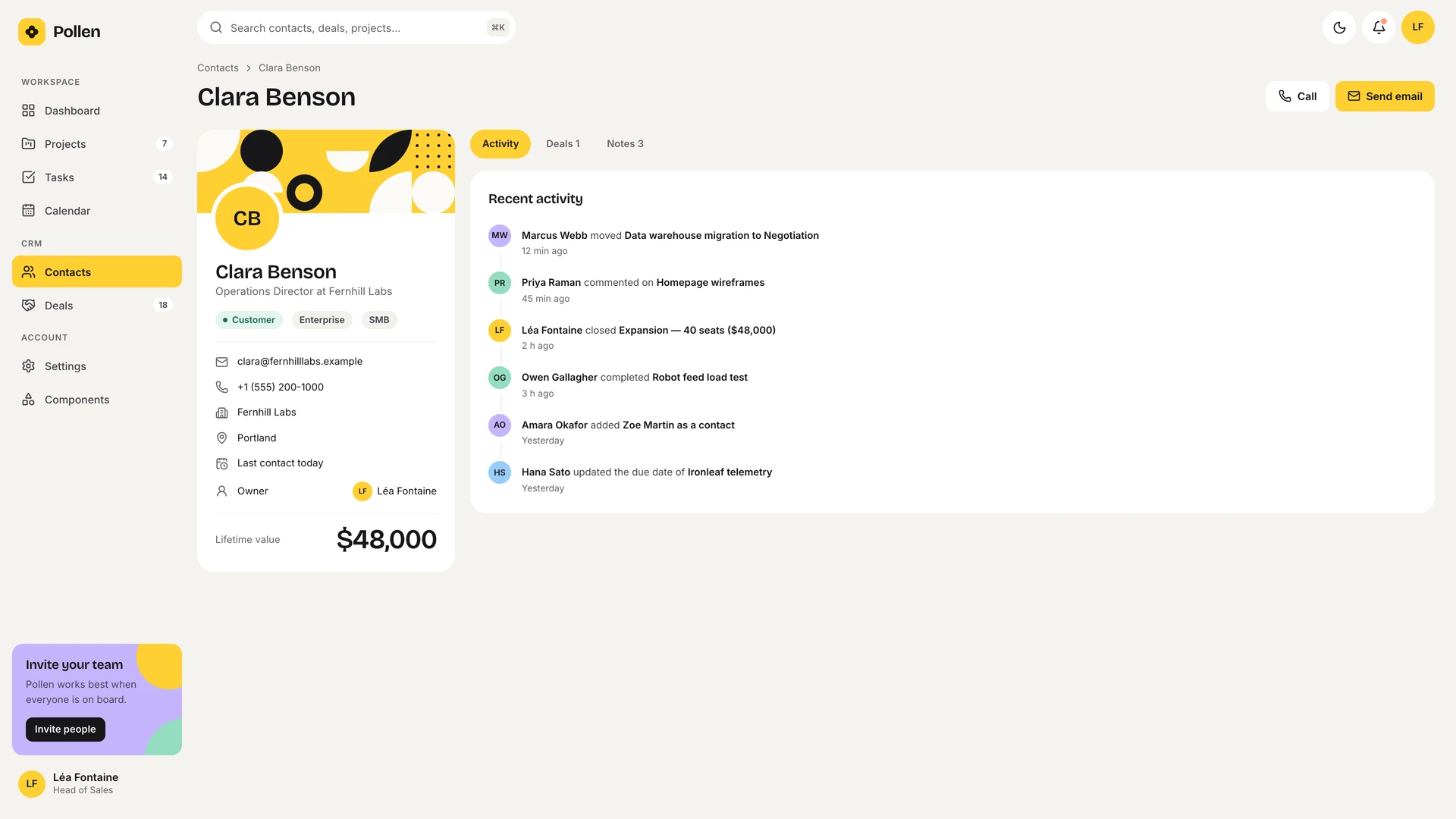Open Projects in the sidebar
The height and width of the screenshot is (819, 1456).
(97, 144)
